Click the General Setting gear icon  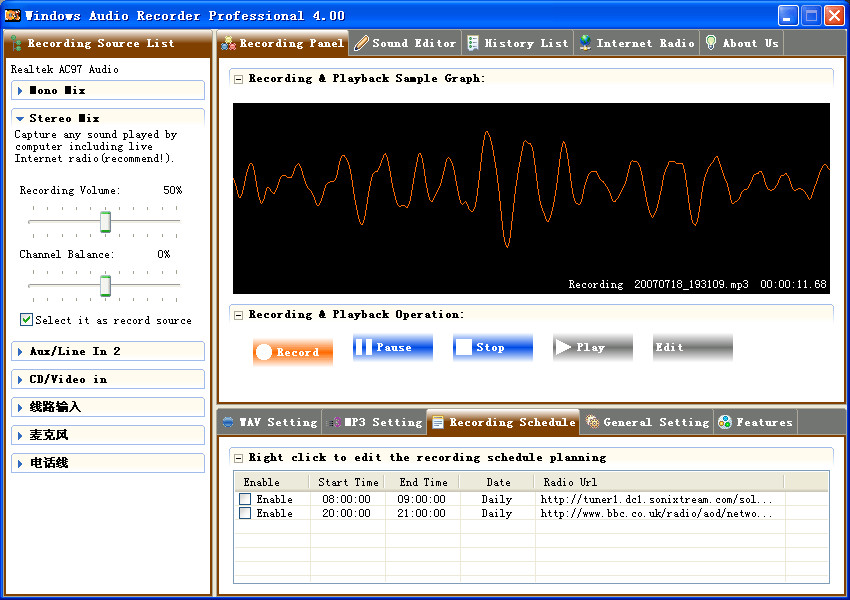click(593, 422)
